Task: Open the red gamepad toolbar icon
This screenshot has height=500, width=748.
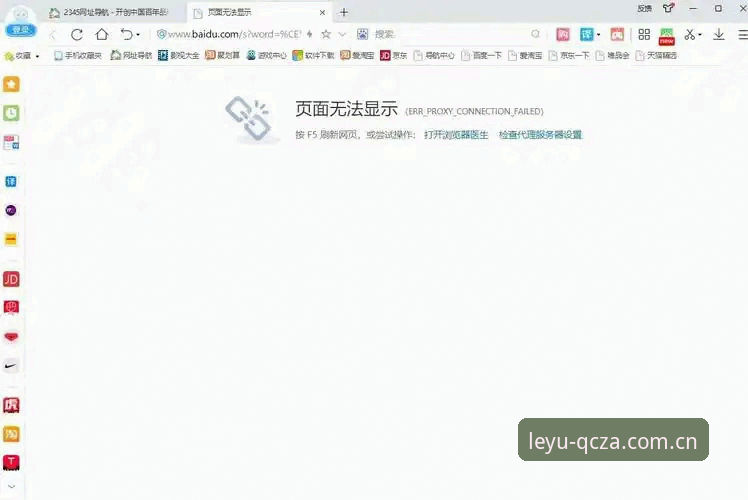Action: point(617,34)
